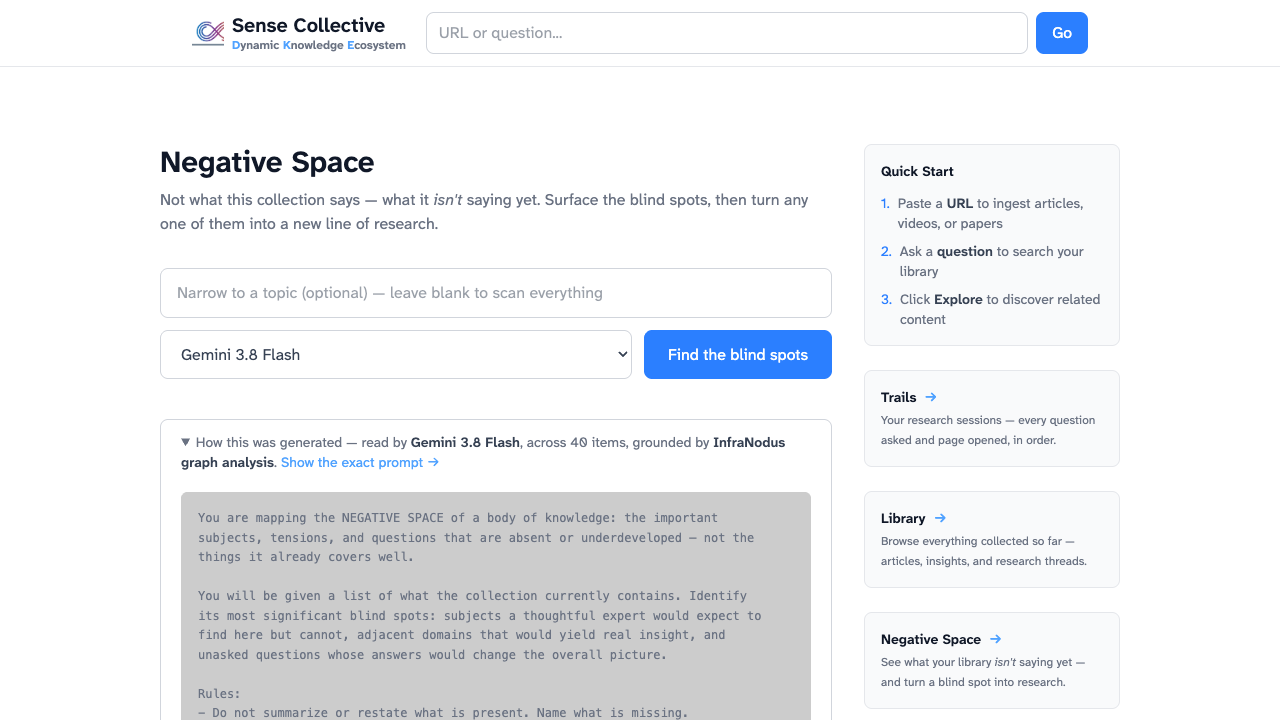Screen dimensions: 1280x720
Task: Click 'Your research sessions' description text
Action: pos(988,430)
